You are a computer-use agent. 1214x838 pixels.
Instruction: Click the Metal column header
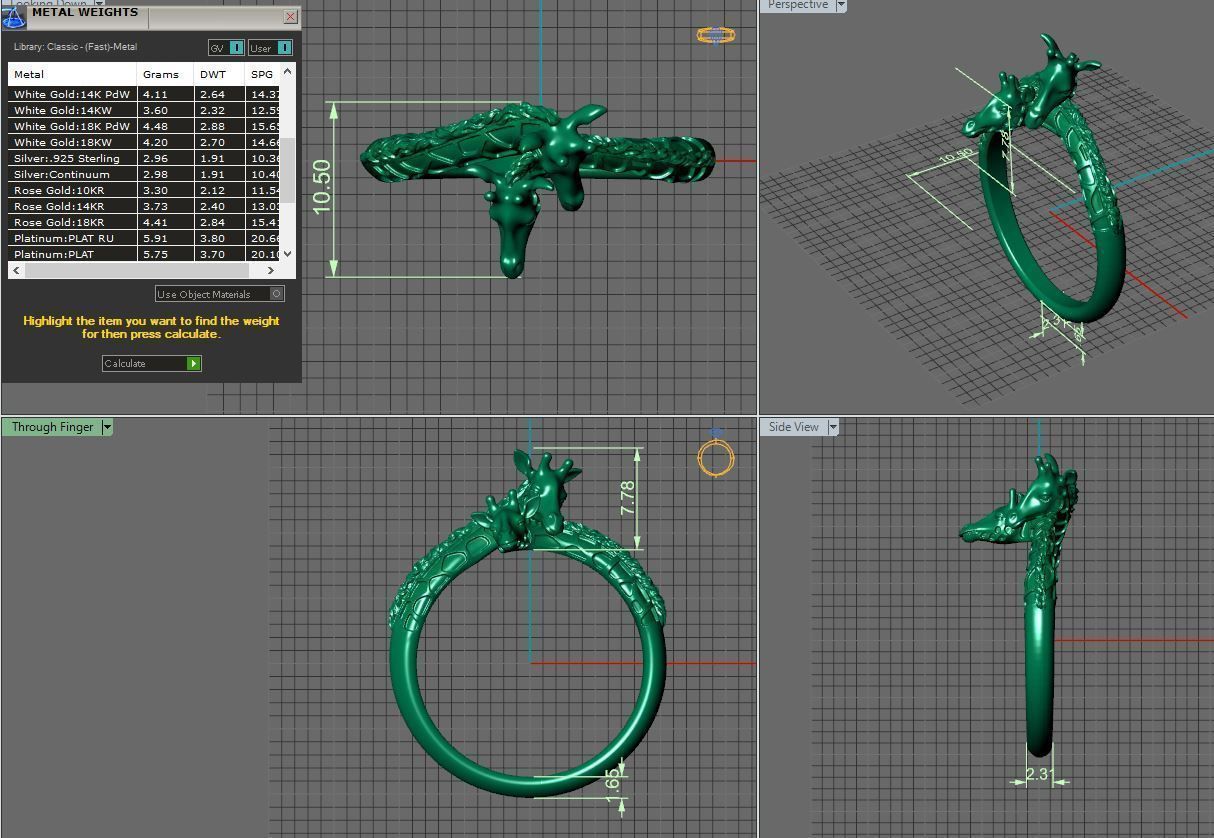[x=72, y=74]
